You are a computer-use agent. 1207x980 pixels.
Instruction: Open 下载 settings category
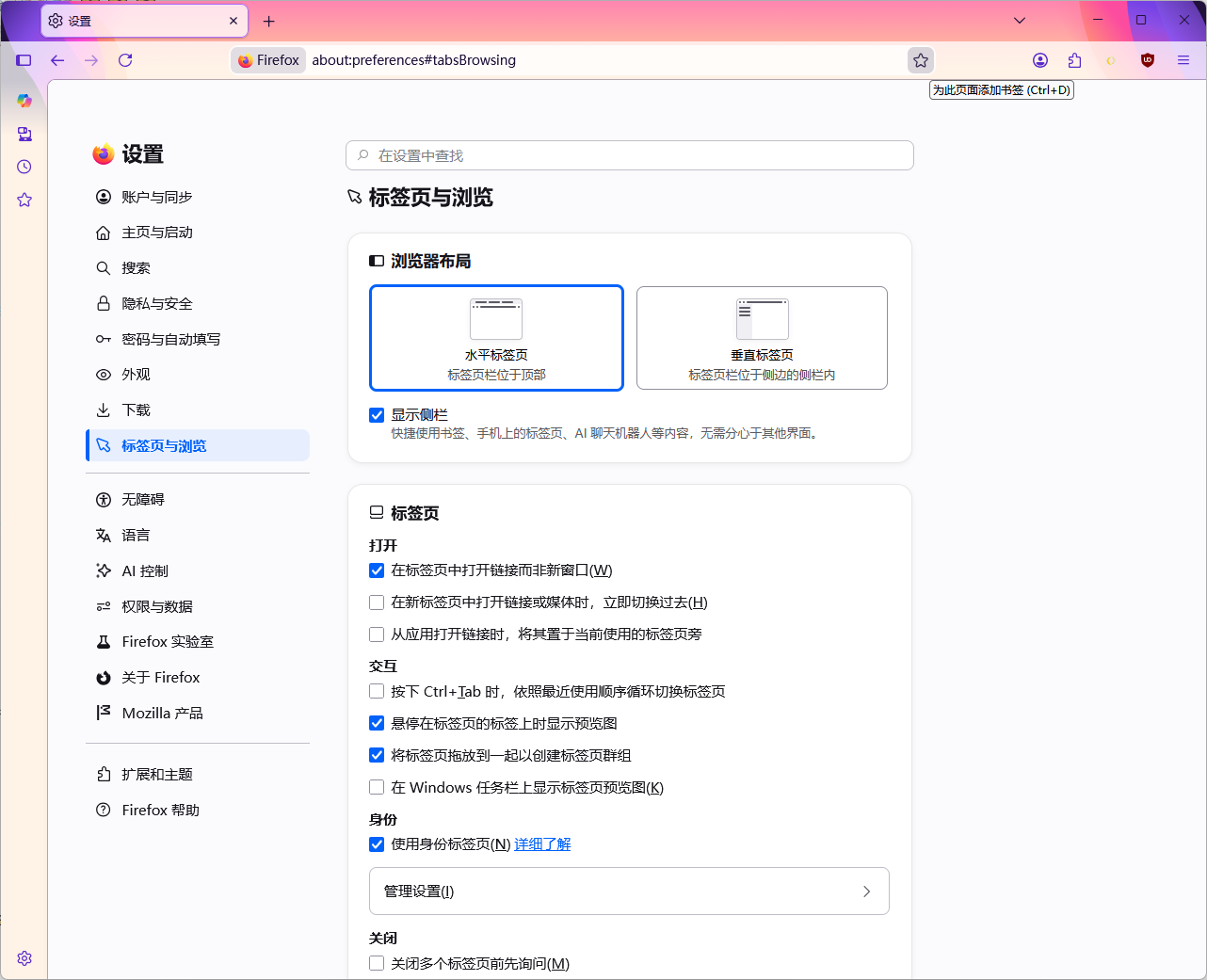click(x=198, y=410)
